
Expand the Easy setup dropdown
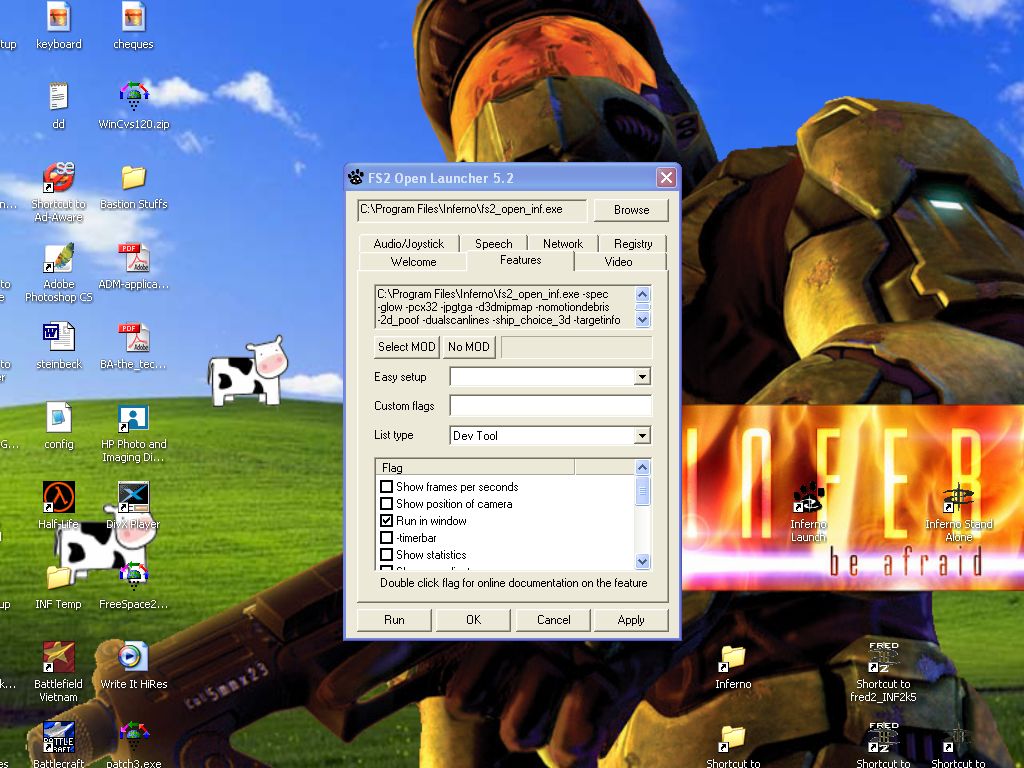[x=643, y=377]
